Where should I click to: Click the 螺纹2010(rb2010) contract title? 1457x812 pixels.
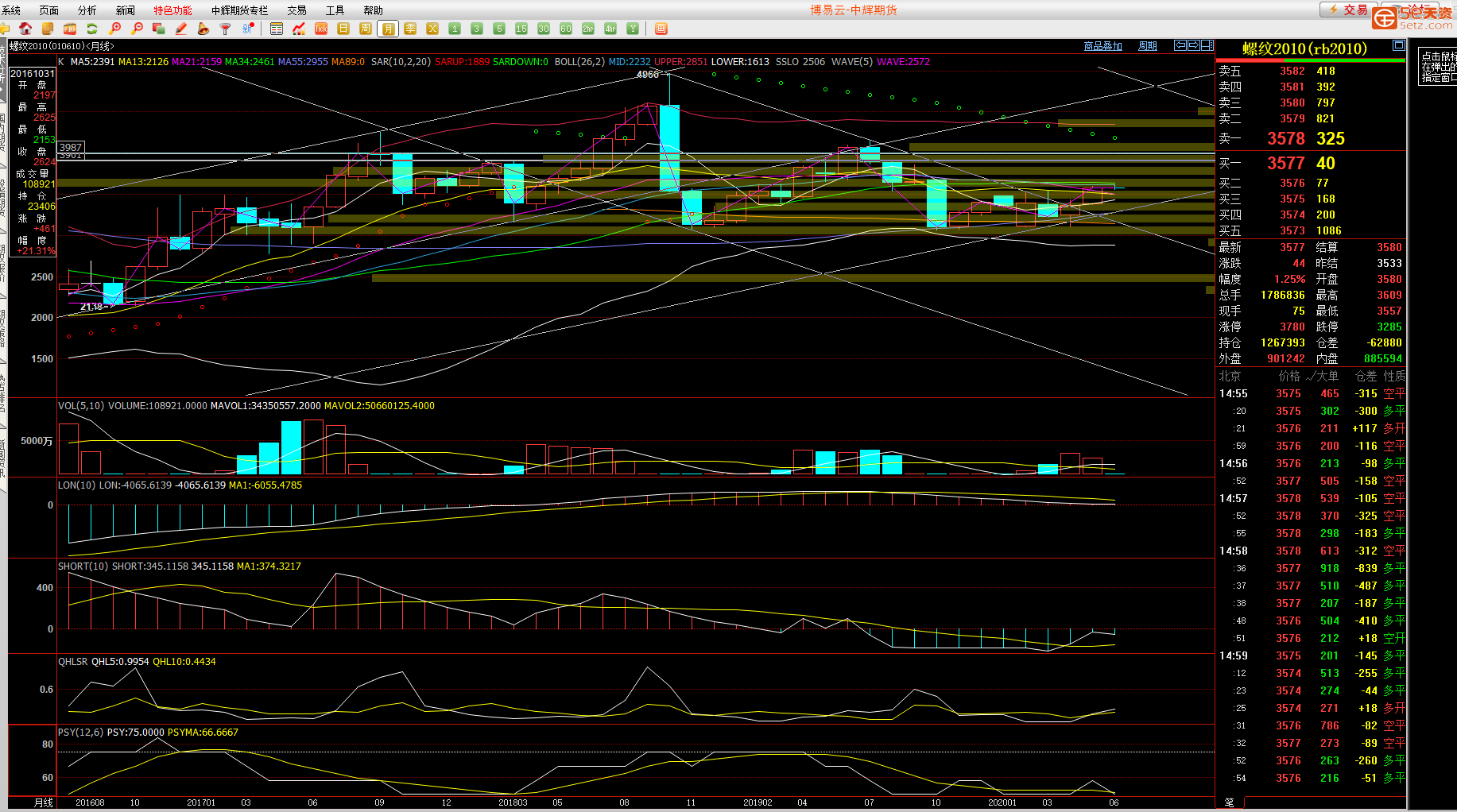(x=1305, y=48)
